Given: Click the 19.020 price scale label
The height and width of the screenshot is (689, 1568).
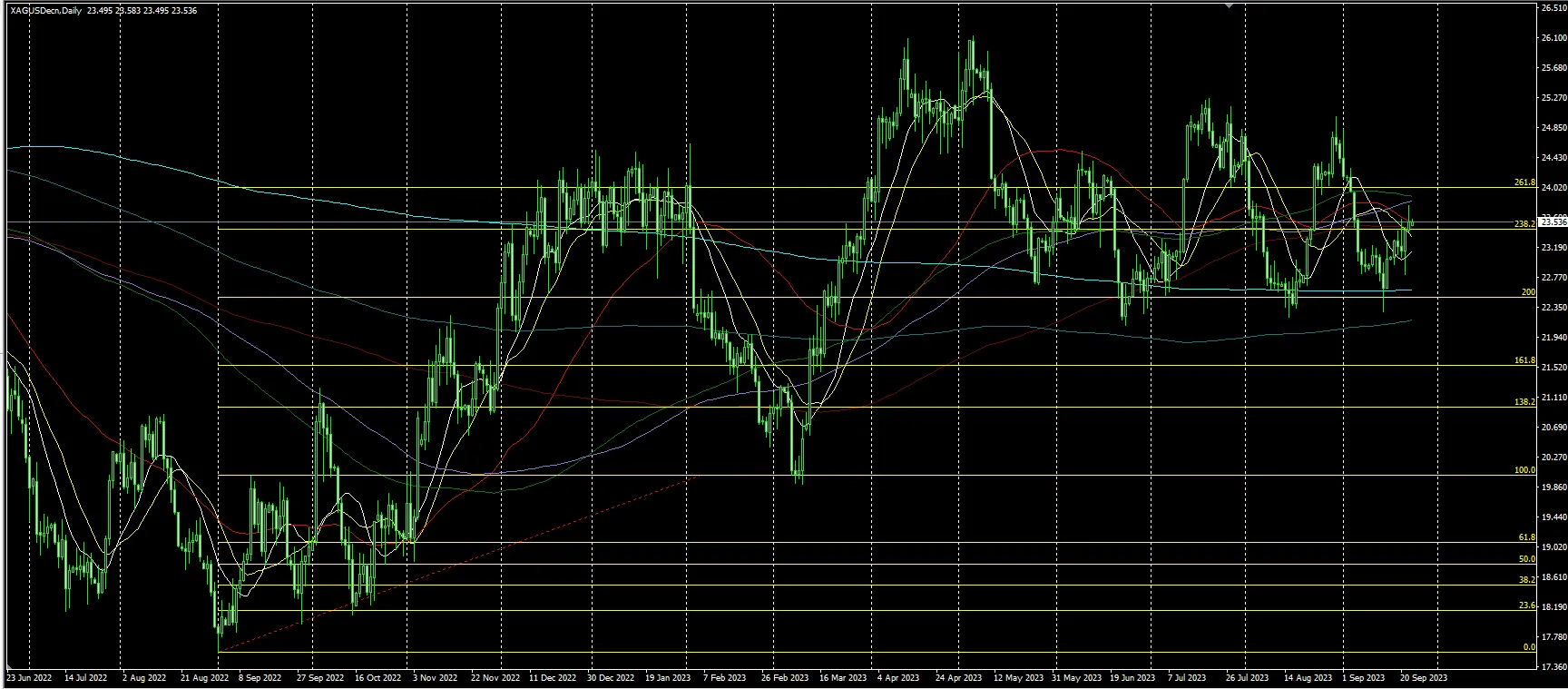Looking at the screenshot, I should click(x=1554, y=546).
